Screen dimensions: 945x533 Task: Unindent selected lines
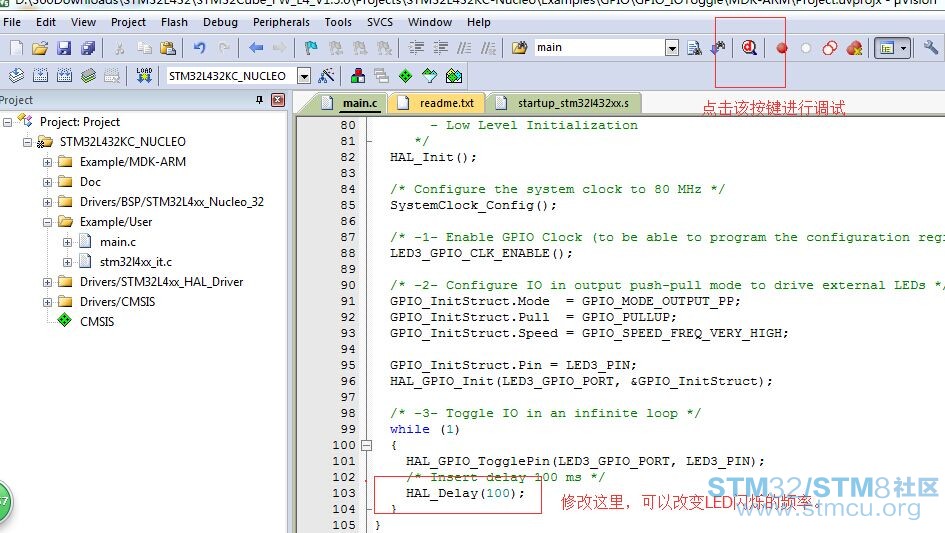coord(441,48)
